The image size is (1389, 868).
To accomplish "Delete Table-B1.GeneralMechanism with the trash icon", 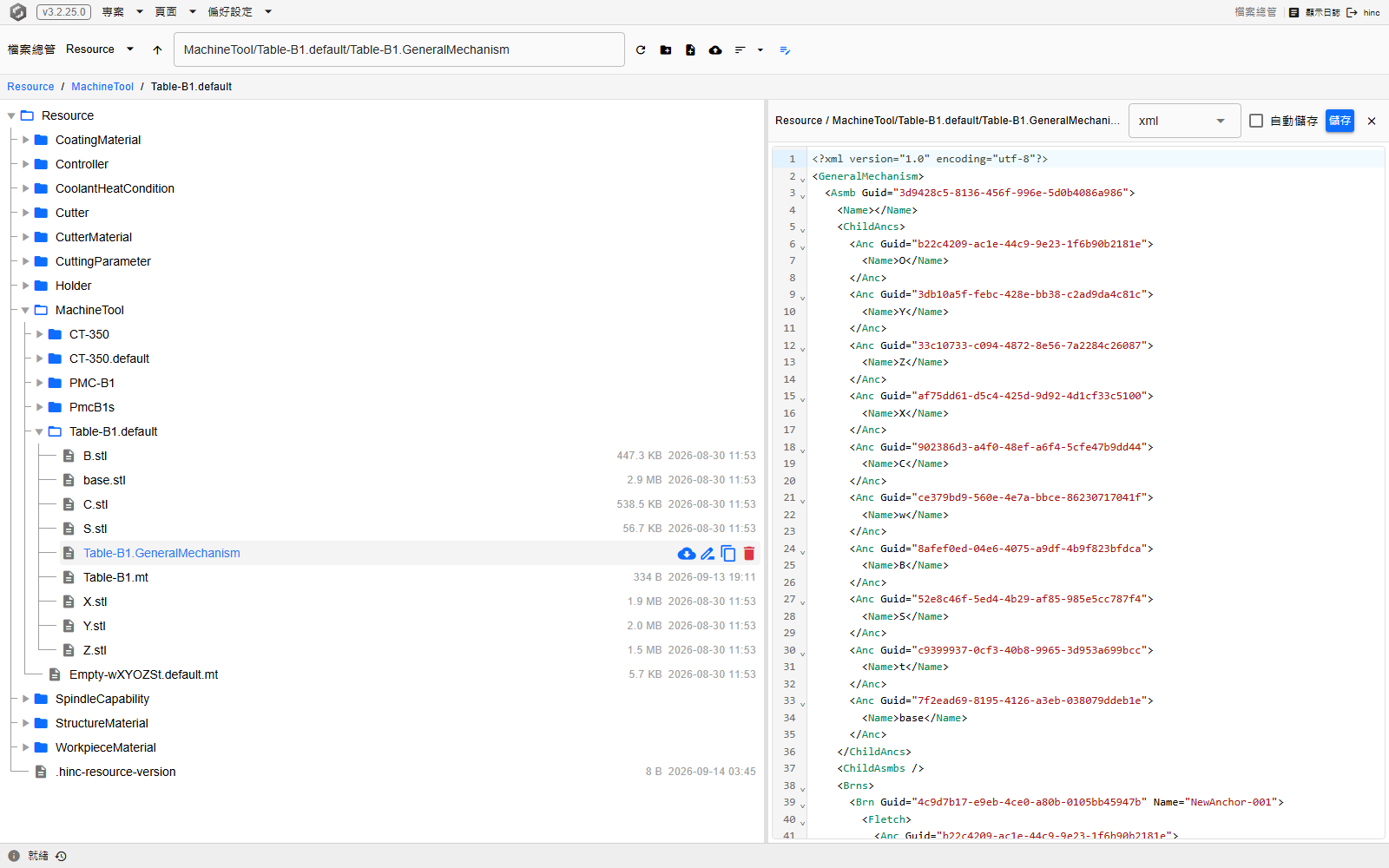I will (749, 554).
